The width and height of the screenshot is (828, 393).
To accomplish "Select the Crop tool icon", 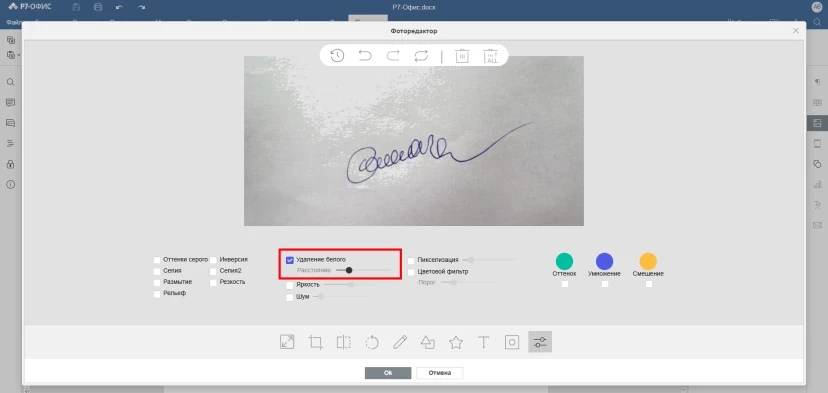I will [x=316, y=342].
